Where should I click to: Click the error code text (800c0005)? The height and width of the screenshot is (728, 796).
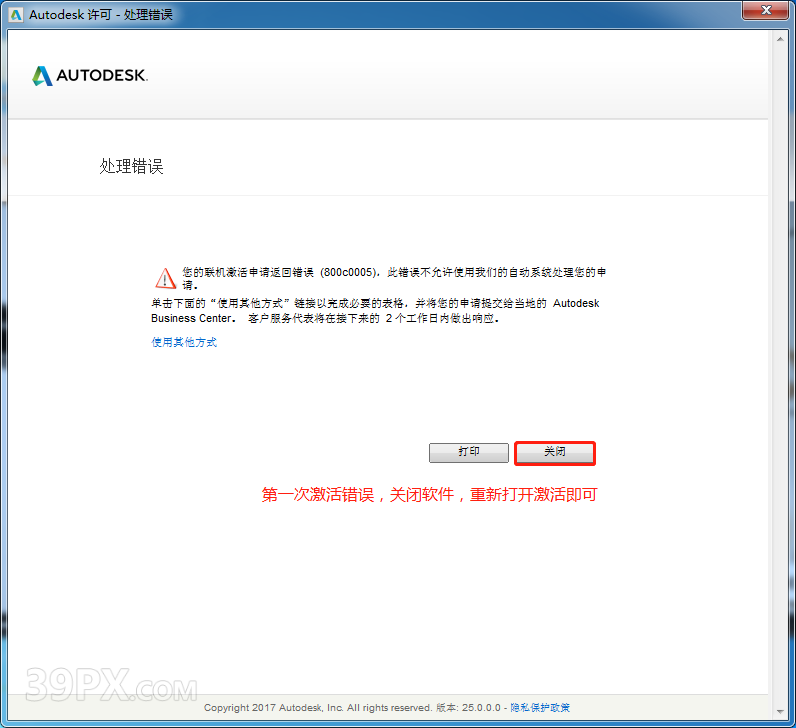(349, 273)
